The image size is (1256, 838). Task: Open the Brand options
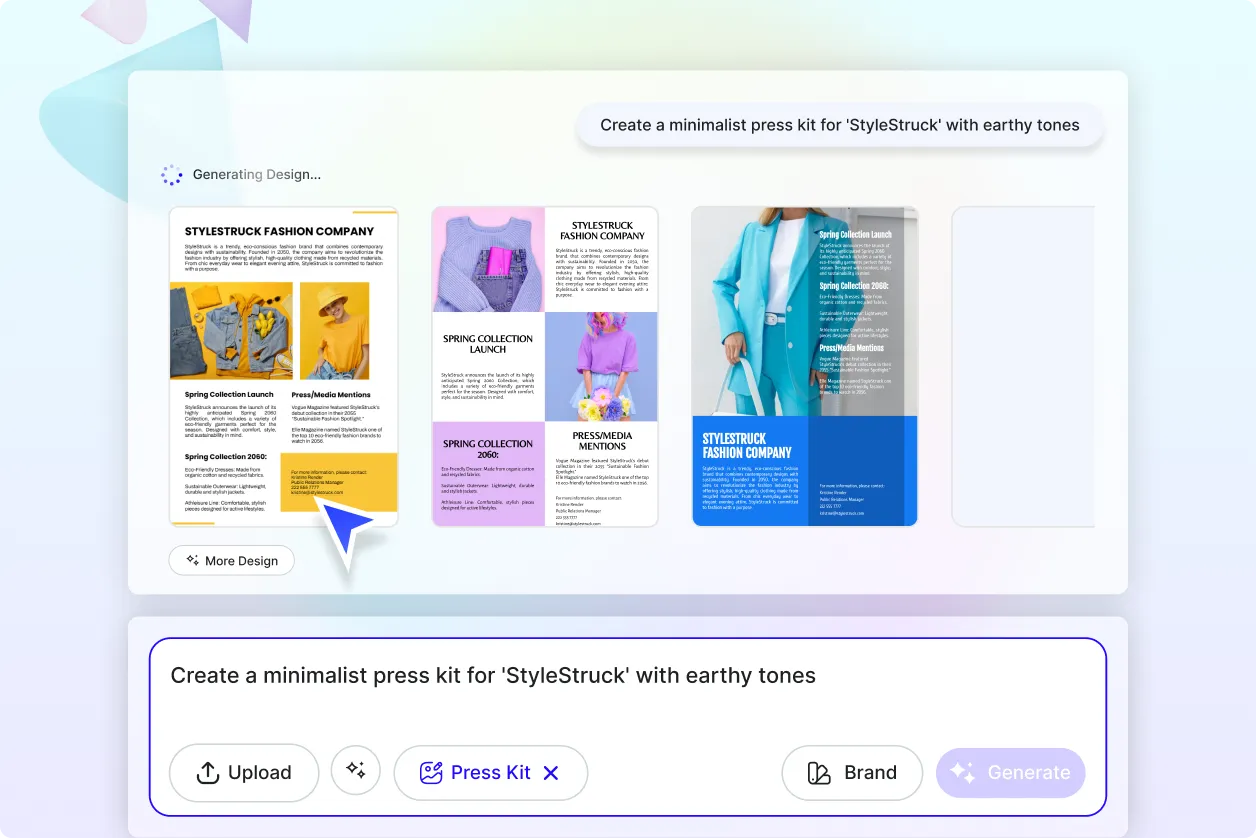(x=851, y=772)
